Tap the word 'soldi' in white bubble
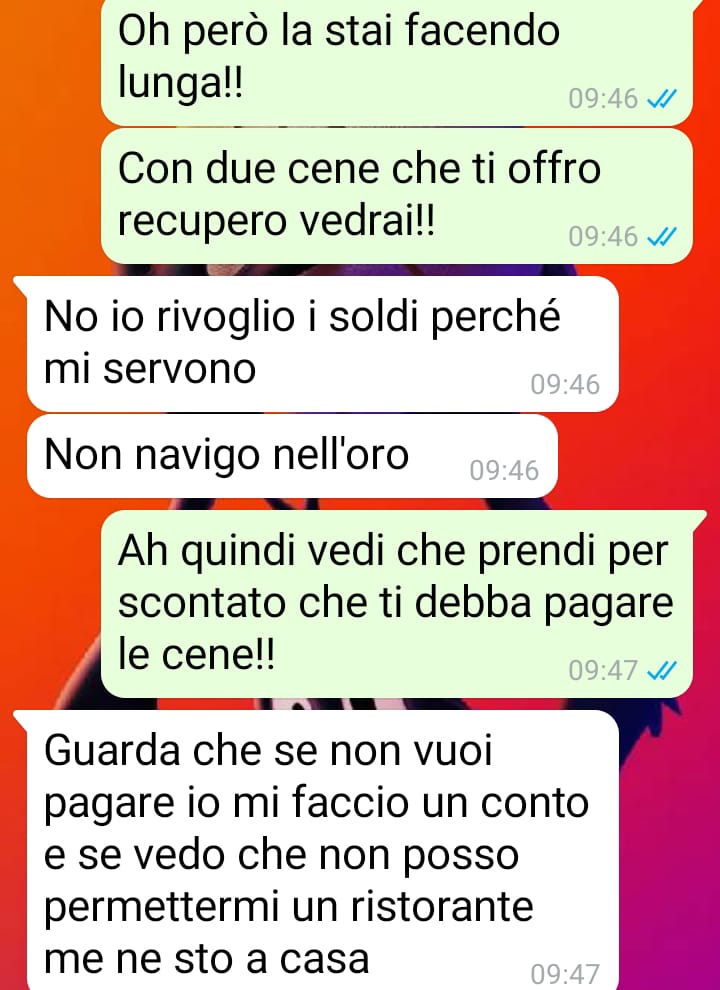This screenshot has height=990, width=720. click(375, 316)
